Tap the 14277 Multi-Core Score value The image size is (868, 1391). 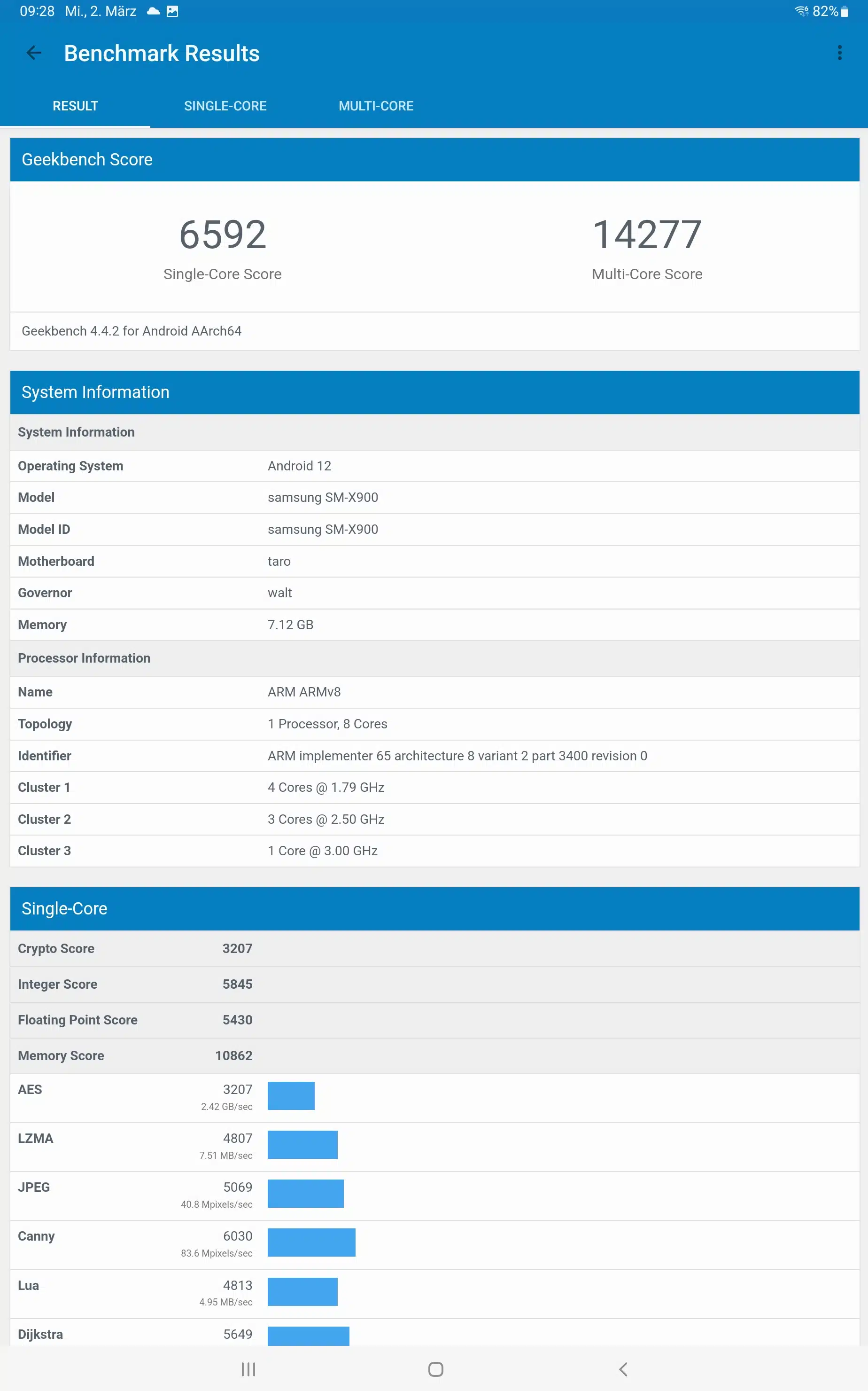pyautogui.click(x=647, y=235)
